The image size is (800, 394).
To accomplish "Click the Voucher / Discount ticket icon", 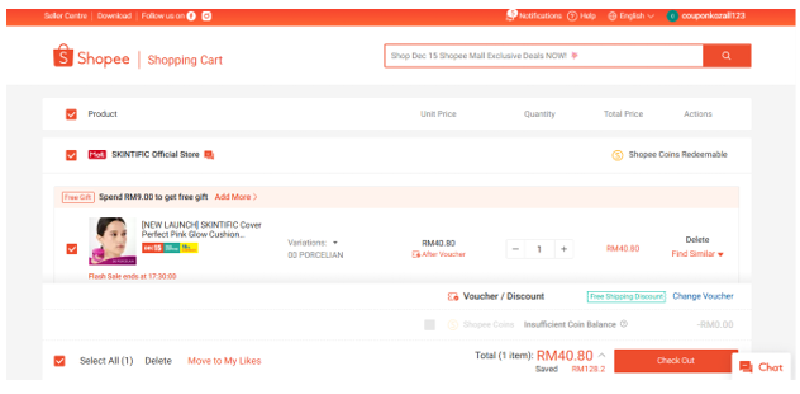I will 453,297.
